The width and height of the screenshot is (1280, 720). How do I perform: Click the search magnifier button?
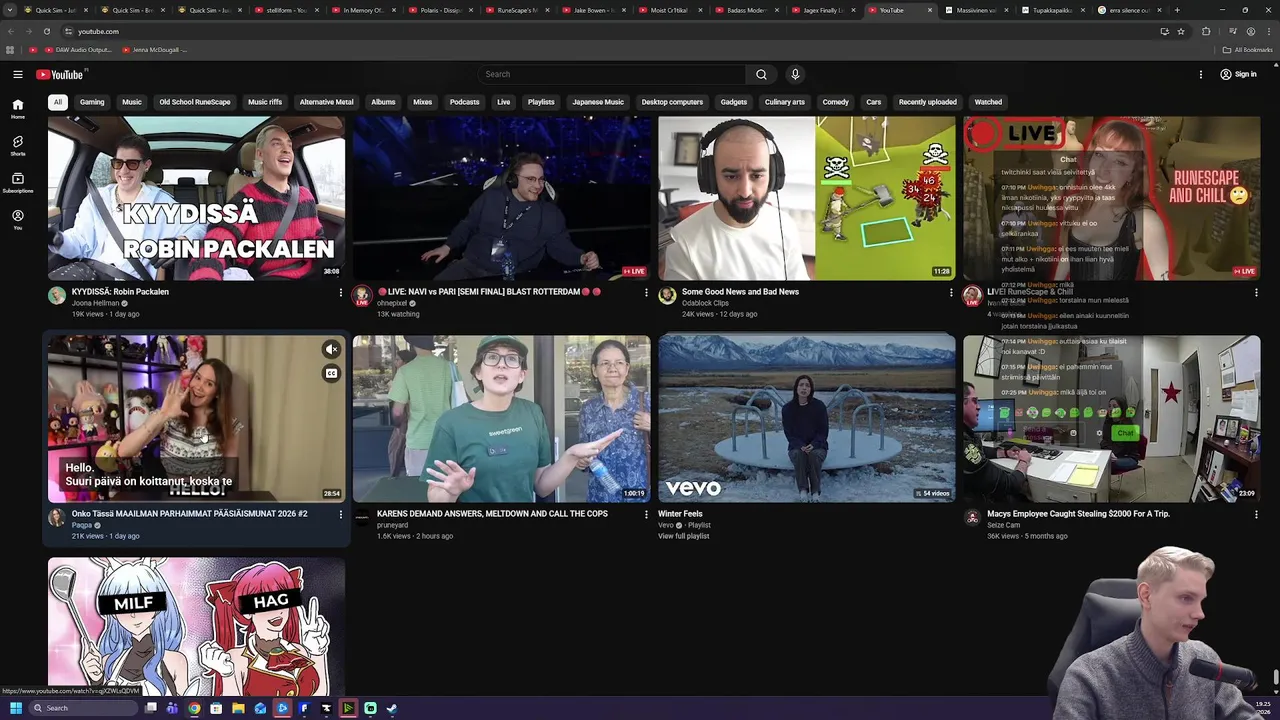pos(761,74)
